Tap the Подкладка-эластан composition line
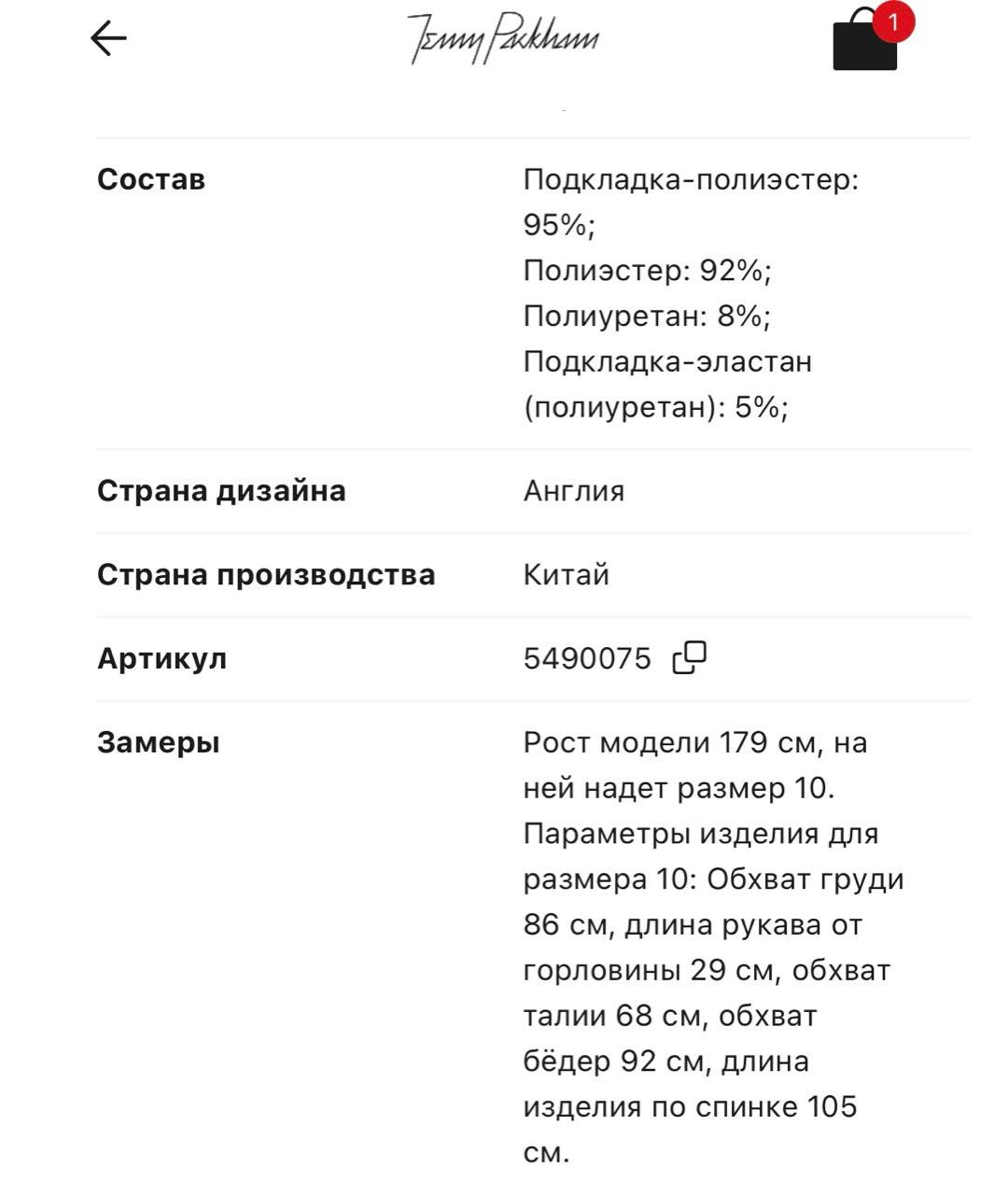The width and height of the screenshot is (1008, 1195). [667, 361]
